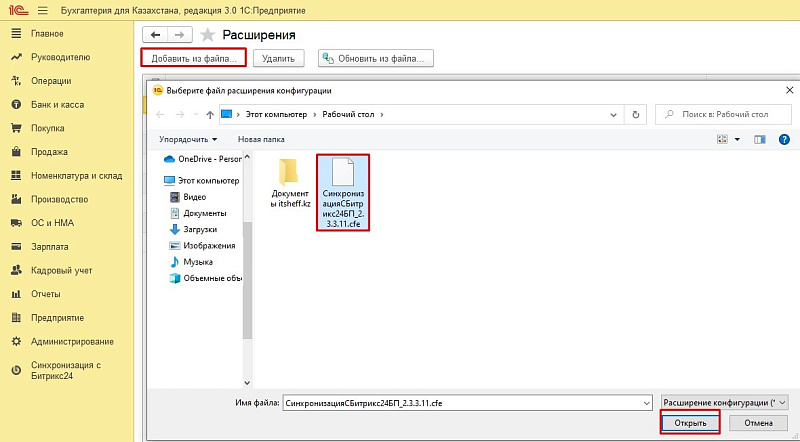Toggle the preview pane icon
The width and height of the screenshot is (800, 442).
(758, 139)
